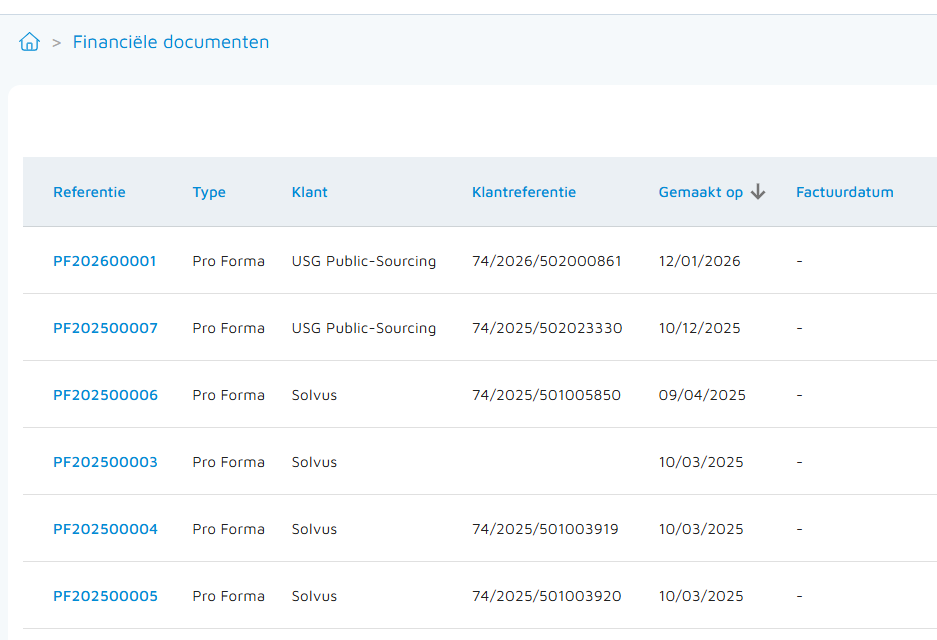Open pro forma PF202500003
The image size is (937, 640).
point(105,462)
